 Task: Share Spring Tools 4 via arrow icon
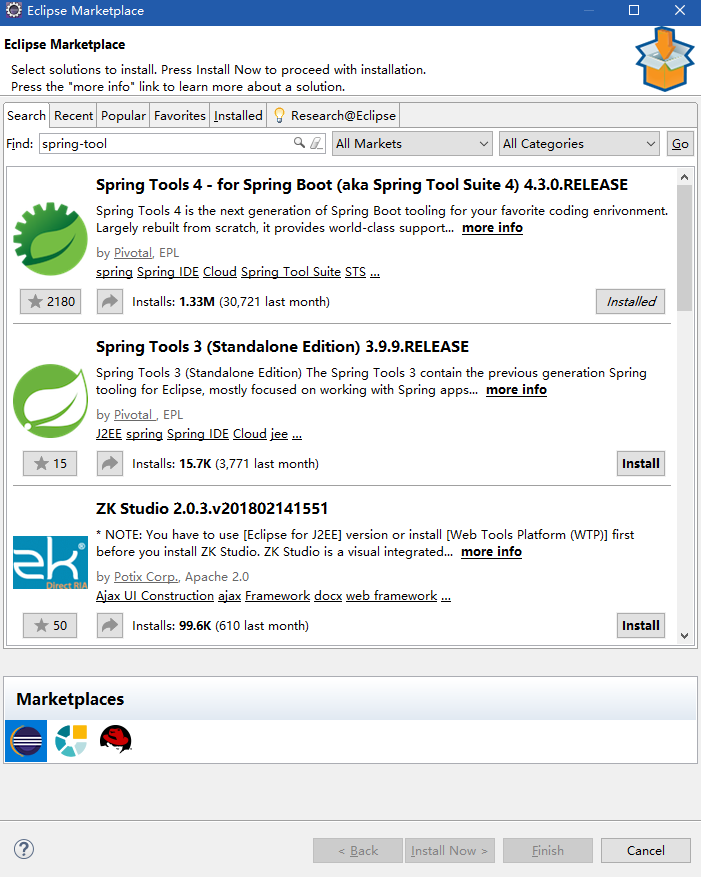pyautogui.click(x=110, y=302)
